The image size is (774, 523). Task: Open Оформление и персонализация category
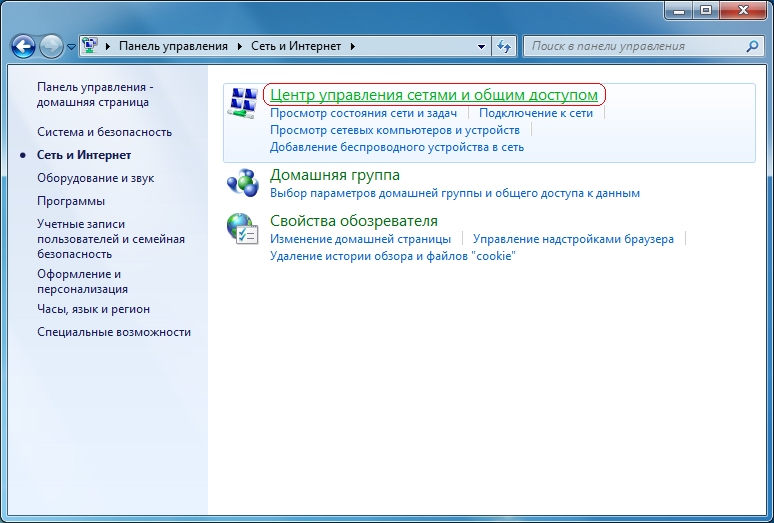click(x=82, y=282)
